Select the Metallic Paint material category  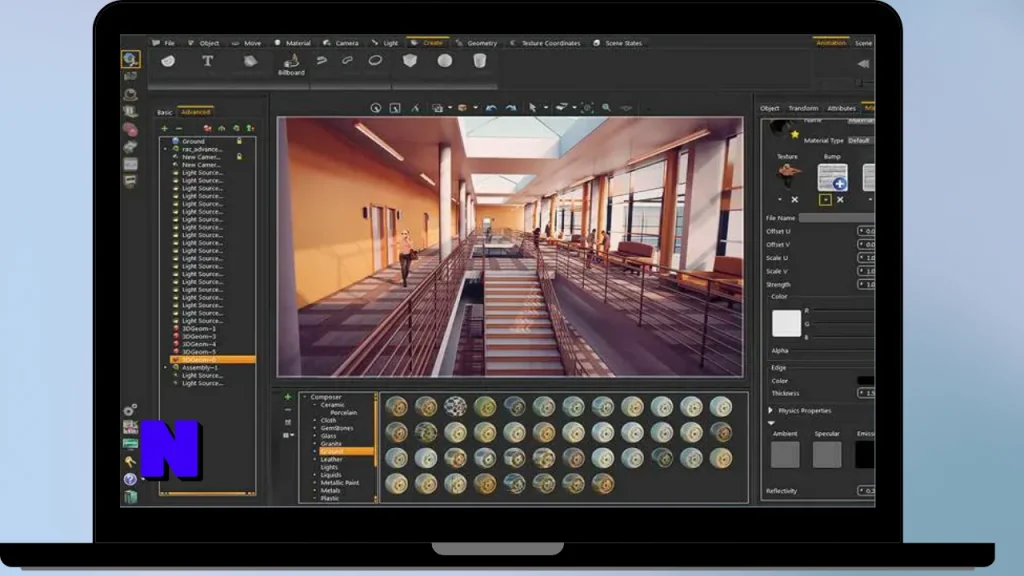340,483
